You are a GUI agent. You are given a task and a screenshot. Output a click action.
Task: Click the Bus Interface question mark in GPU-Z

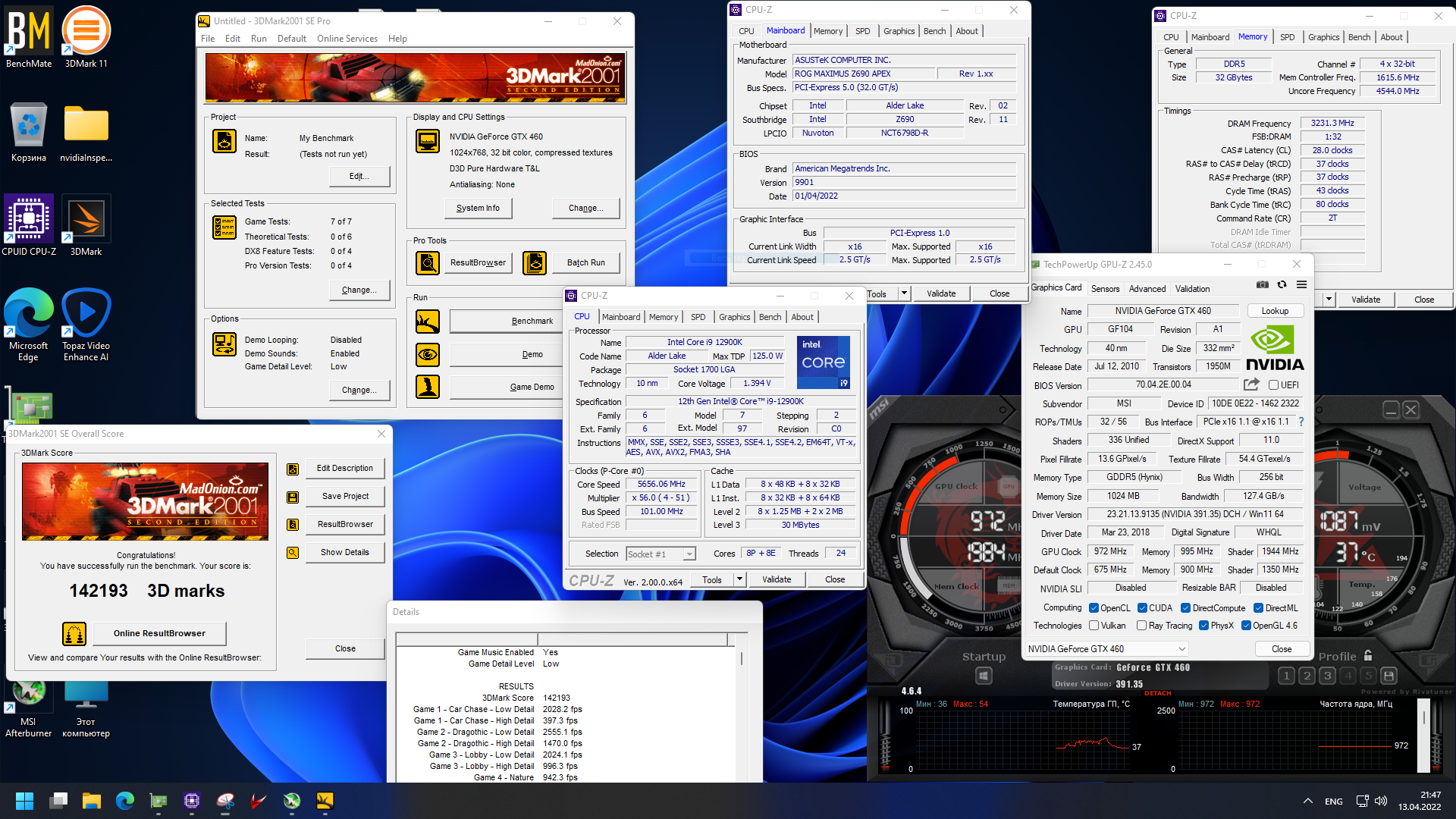[1301, 422]
